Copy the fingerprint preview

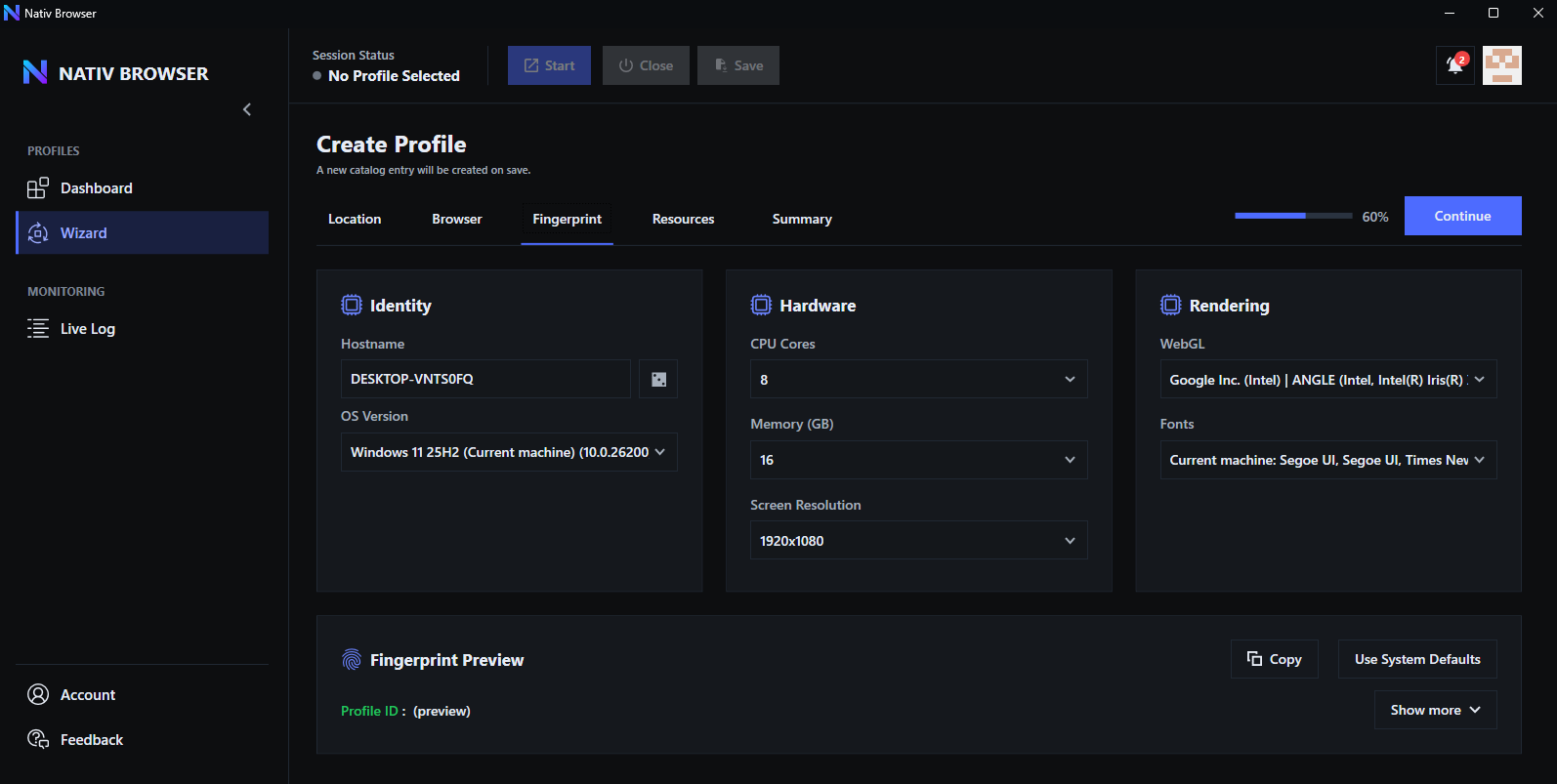tap(1275, 659)
